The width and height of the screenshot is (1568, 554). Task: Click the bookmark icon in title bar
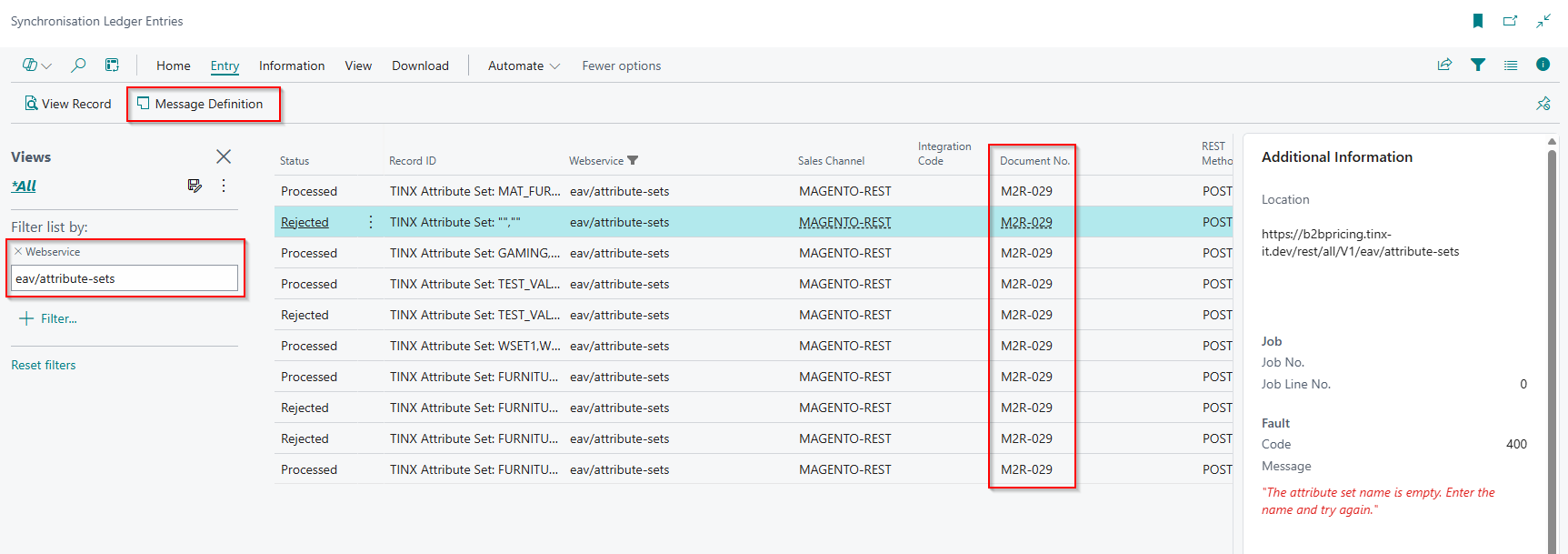1478,21
